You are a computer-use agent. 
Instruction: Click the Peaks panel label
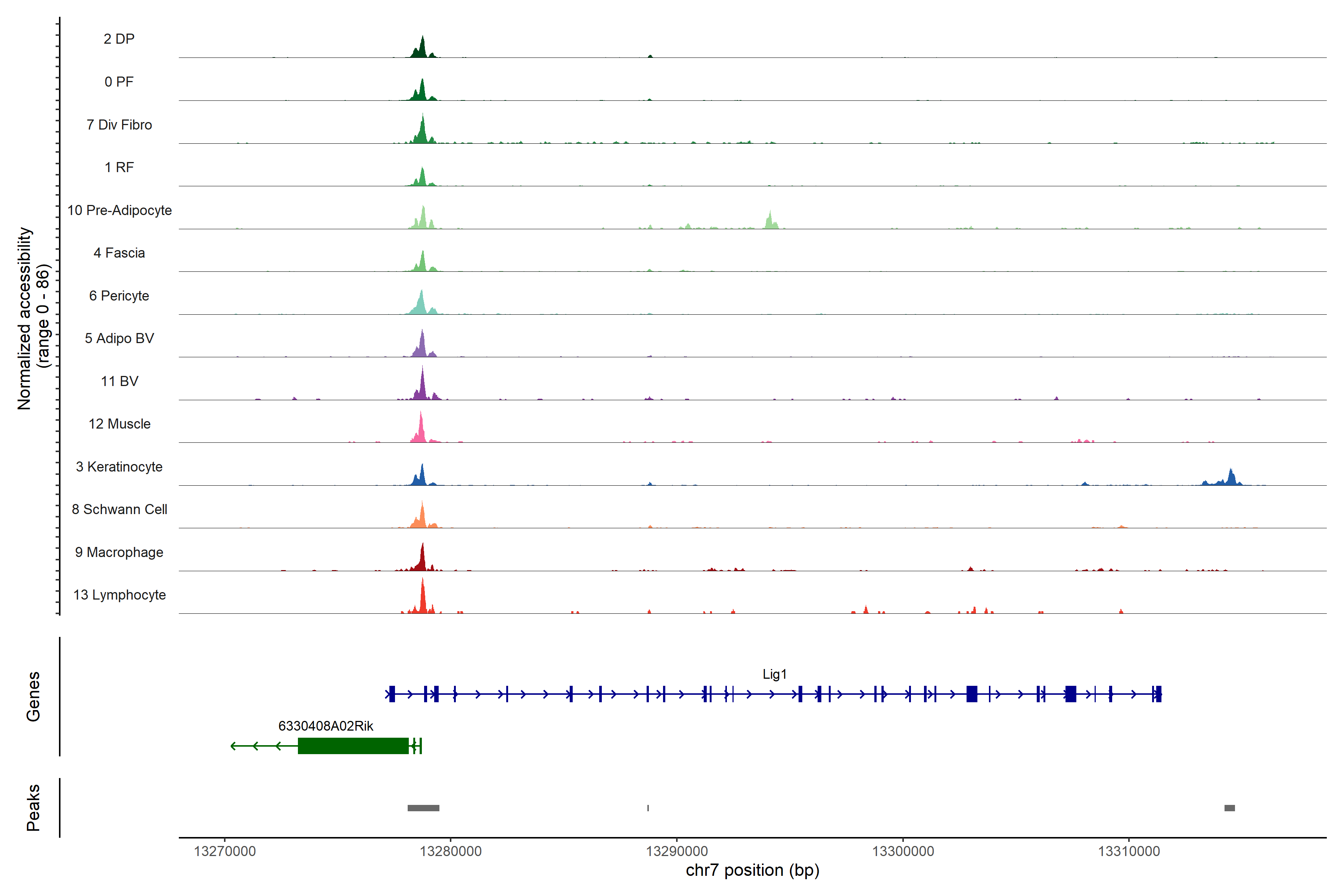pyautogui.click(x=33, y=808)
